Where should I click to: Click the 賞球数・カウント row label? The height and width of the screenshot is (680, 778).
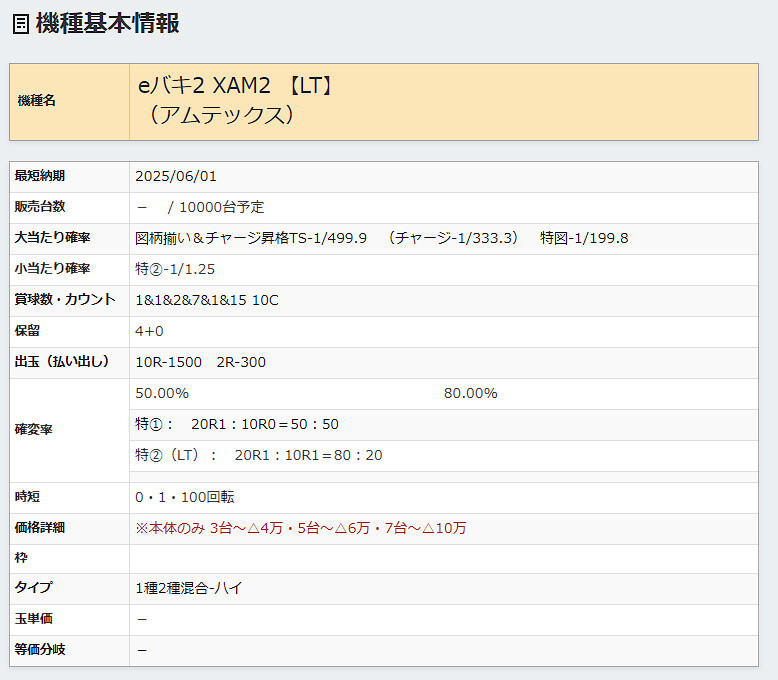pos(65,299)
